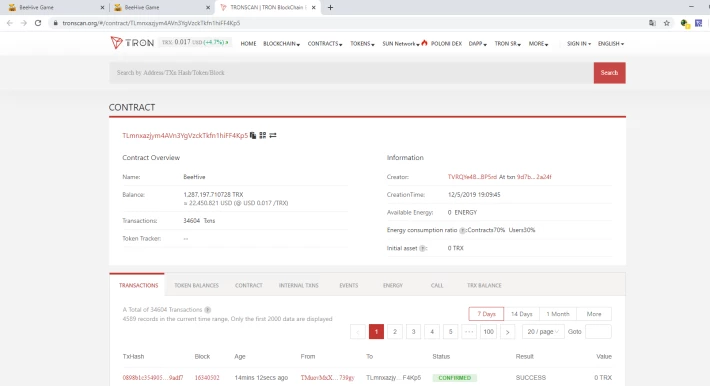Go to page 3 of transactions
Image resolution: width=710 pixels, height=386 pixels.
(413, 332)
